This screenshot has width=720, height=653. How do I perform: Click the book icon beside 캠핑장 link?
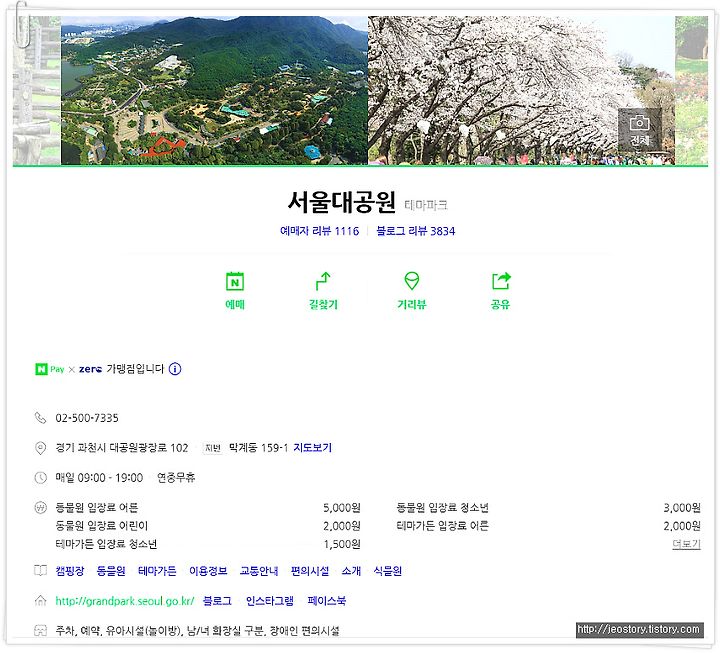coord(40,571)
